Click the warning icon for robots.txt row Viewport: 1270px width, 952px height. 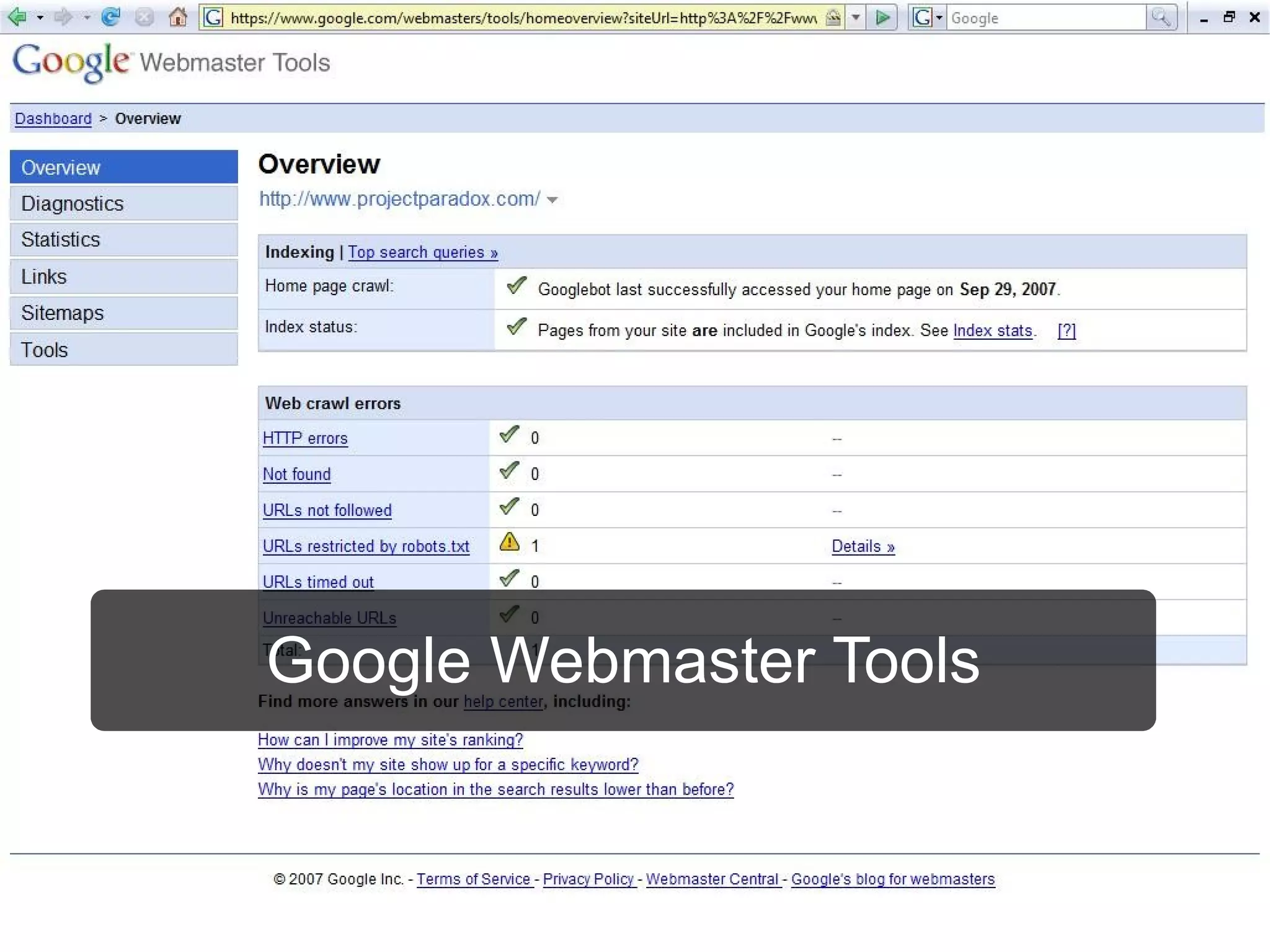click(x=510, y=542)
